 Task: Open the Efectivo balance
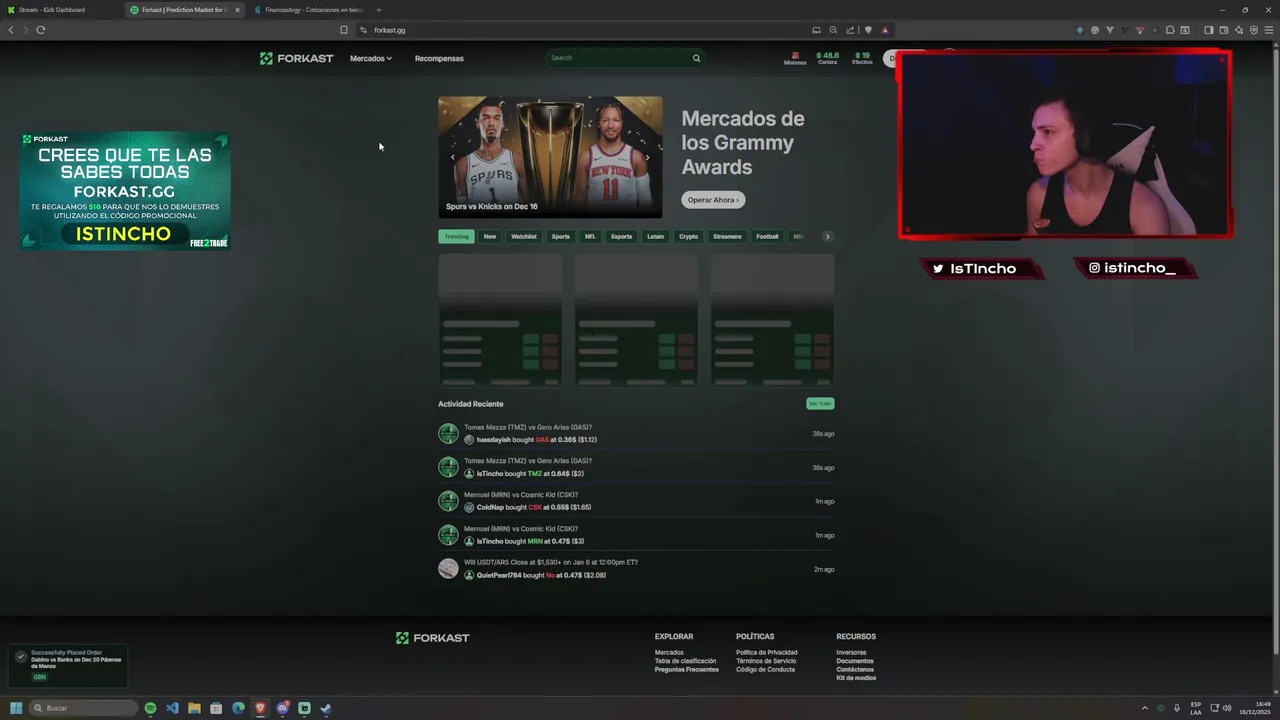pyautogui.click(x=862, y=58)
